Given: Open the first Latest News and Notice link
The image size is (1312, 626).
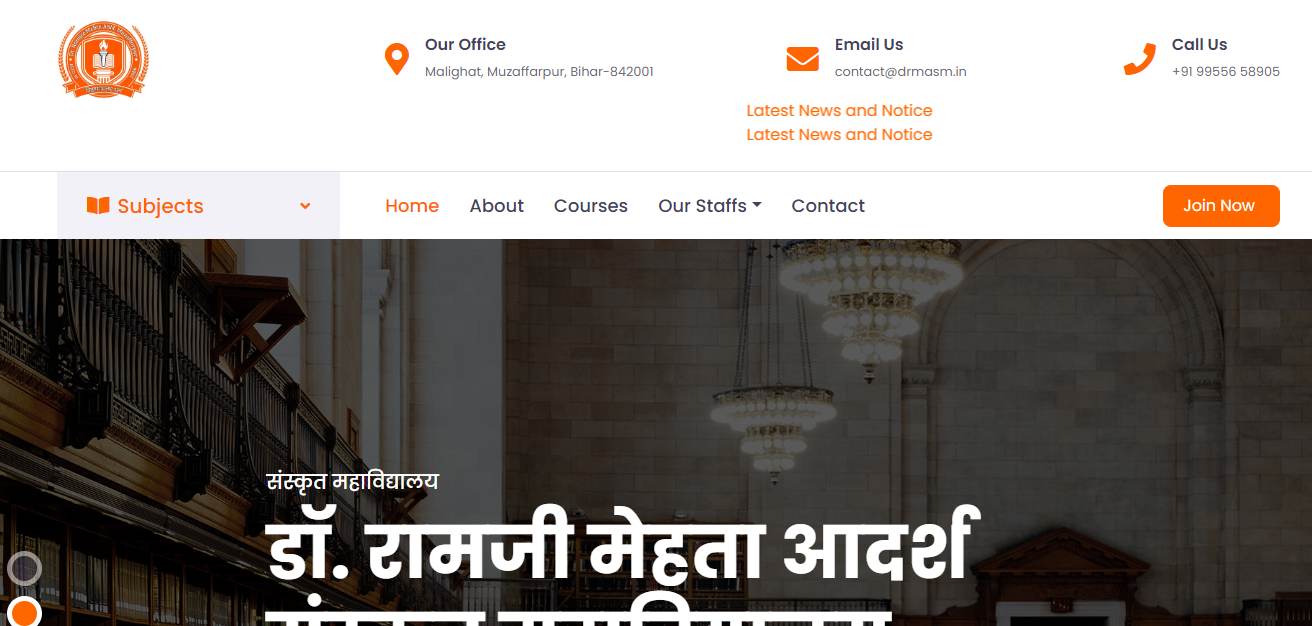Looking at the screenshot, I should coord(839,111).
